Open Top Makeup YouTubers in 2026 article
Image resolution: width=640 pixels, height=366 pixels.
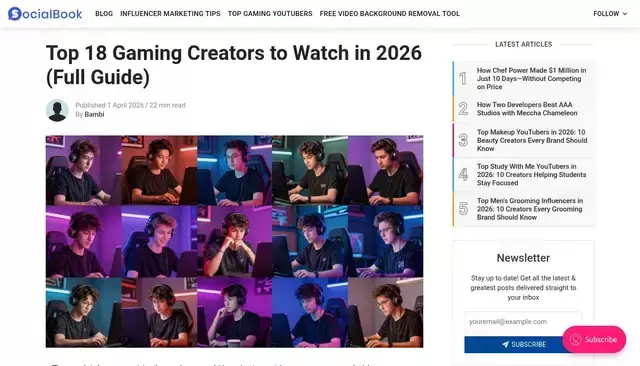[x=532, y=140]
